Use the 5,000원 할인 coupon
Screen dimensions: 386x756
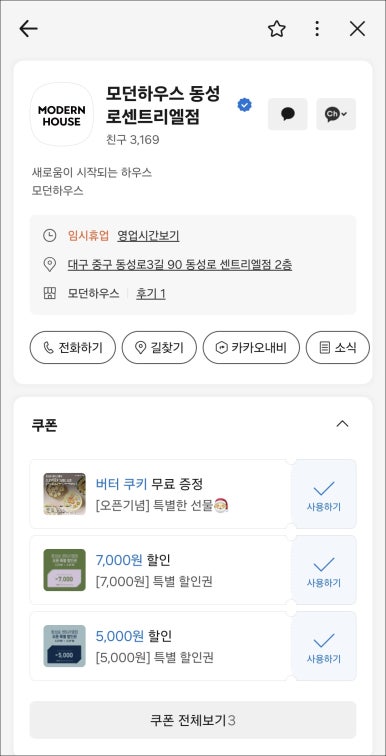click(x=324, y=646)
